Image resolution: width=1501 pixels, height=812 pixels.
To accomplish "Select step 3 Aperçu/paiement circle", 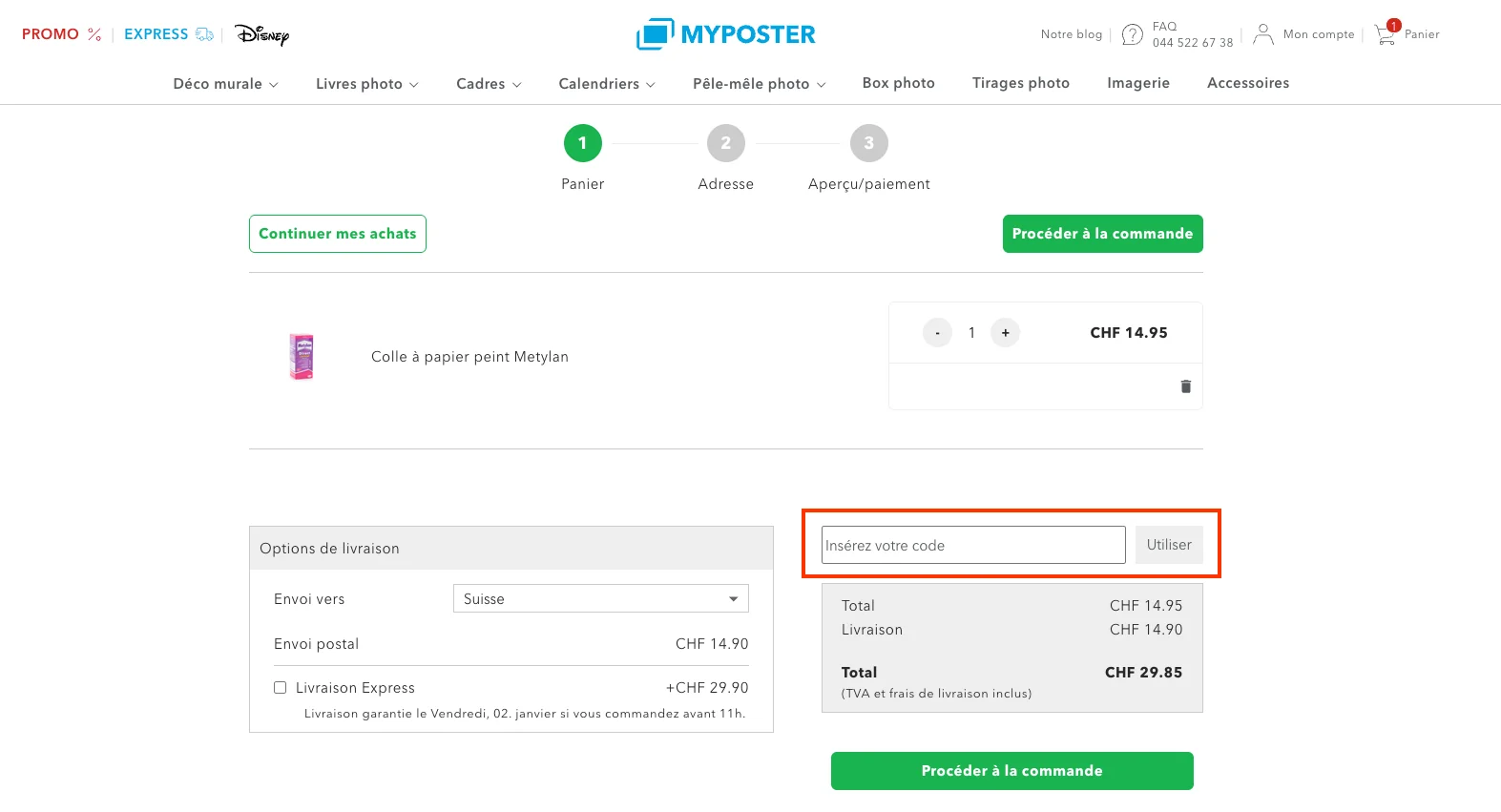I will pyautogui.click(x=869, y=143).
